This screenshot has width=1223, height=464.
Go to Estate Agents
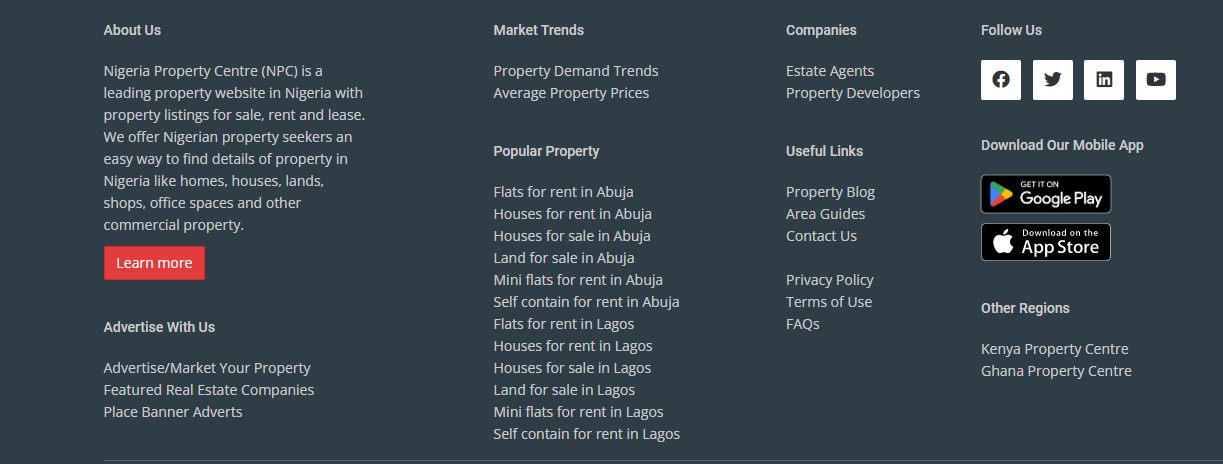pos(830,71)
